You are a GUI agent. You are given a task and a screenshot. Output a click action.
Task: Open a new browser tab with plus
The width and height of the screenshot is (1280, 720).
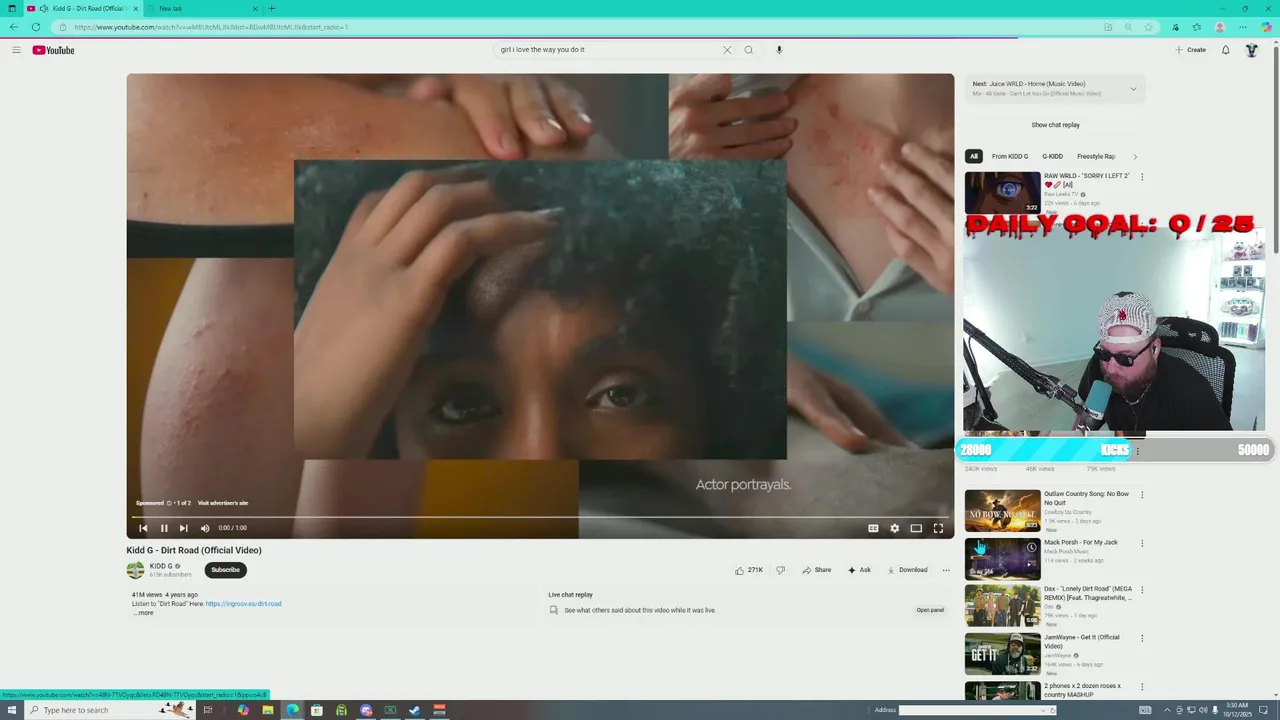[x=271, y=9]
